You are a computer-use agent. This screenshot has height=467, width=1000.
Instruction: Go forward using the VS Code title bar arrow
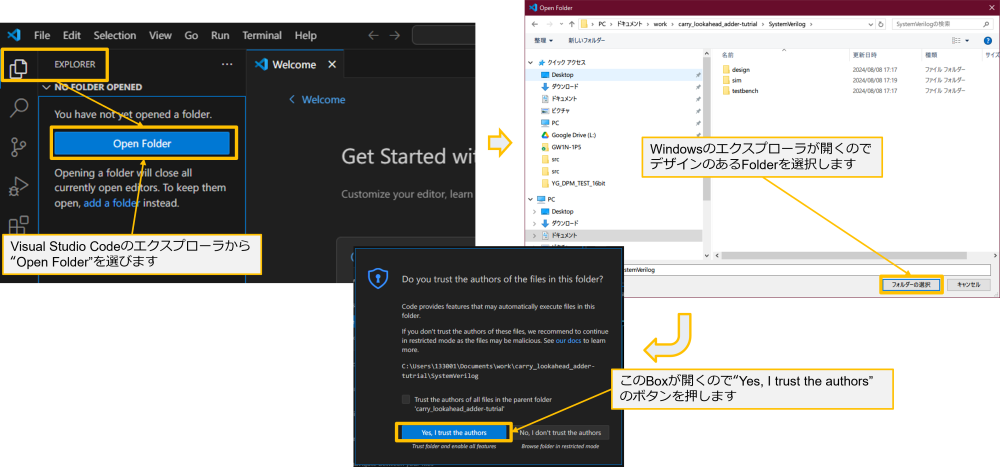[x=395, y=36]
